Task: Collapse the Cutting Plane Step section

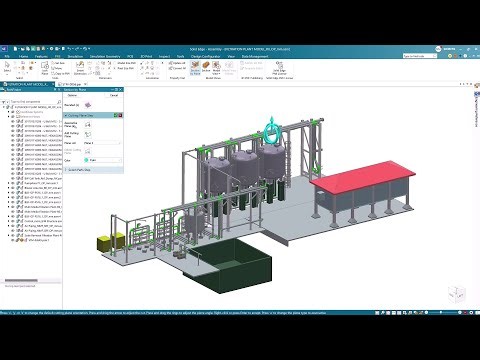Action: click(66, 115)
